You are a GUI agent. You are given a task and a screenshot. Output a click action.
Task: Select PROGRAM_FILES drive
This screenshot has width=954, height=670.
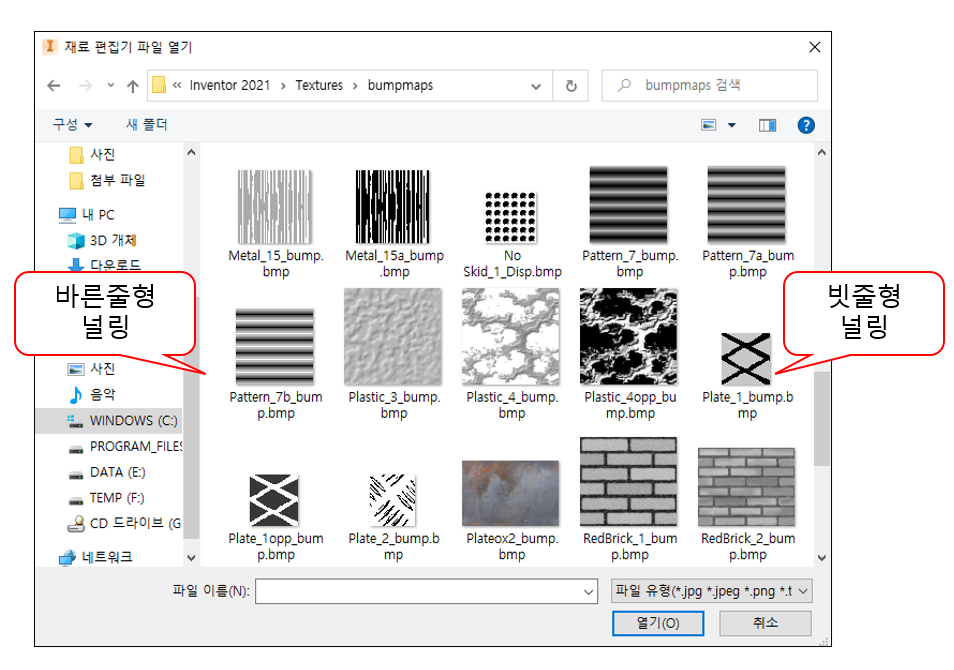pyautogui.click(x=125, y=447)
